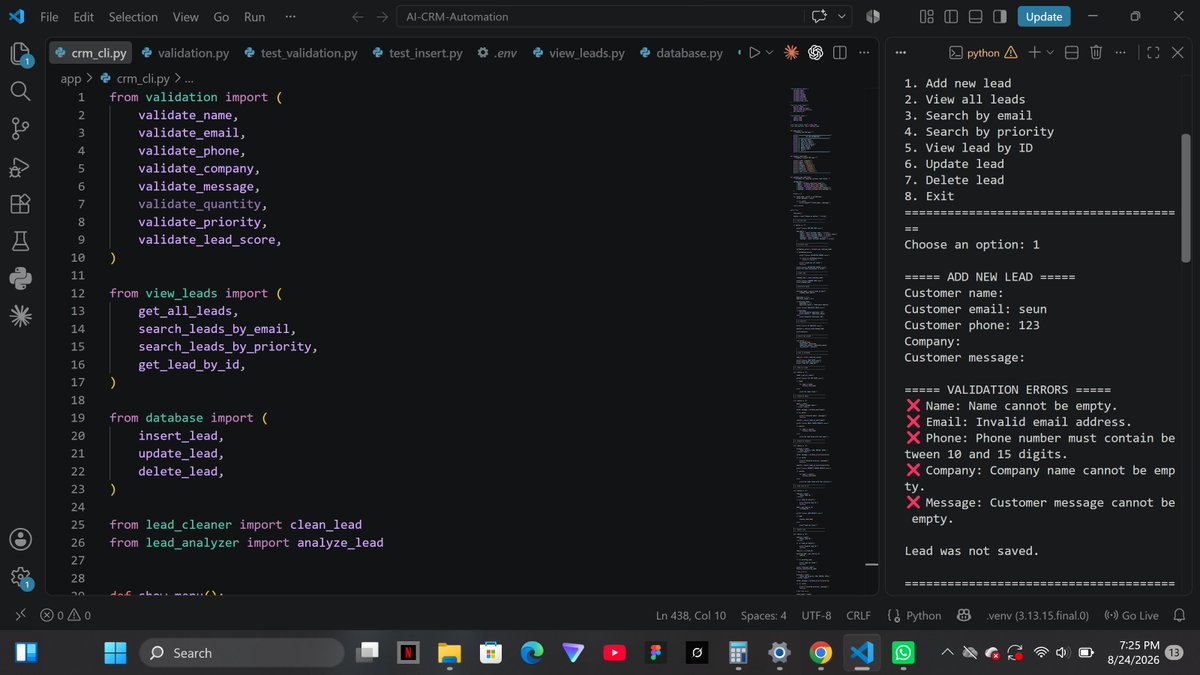The image size is (1200, 675).
Task: Maximize the terminal panel size
Action: (1153, 53)
